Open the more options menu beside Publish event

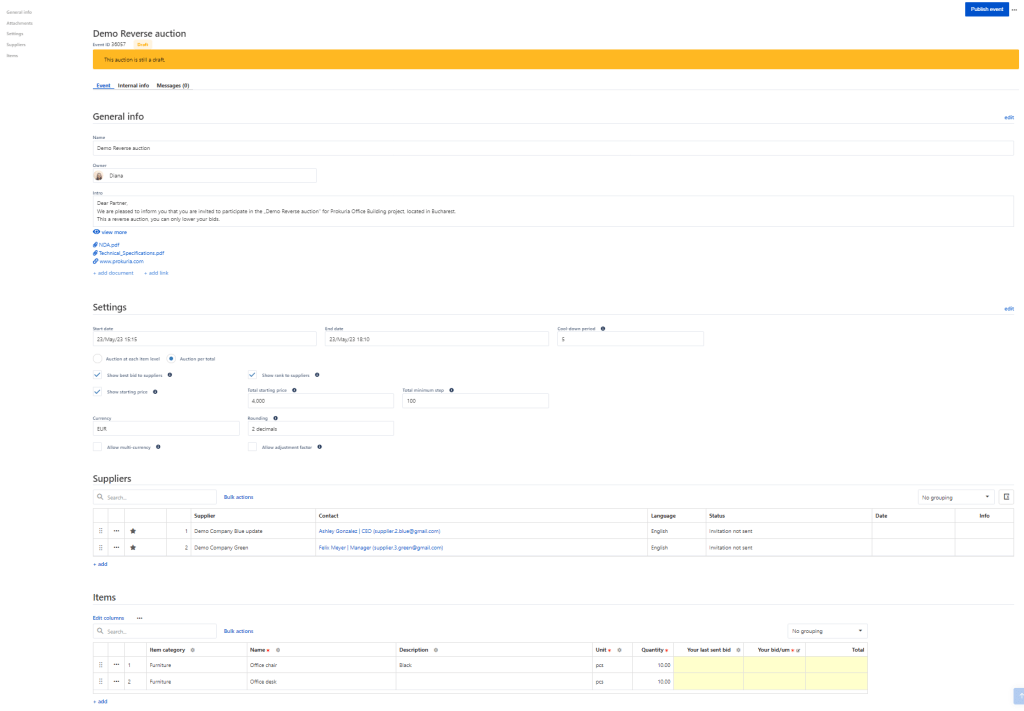[x=1014, y=9]
